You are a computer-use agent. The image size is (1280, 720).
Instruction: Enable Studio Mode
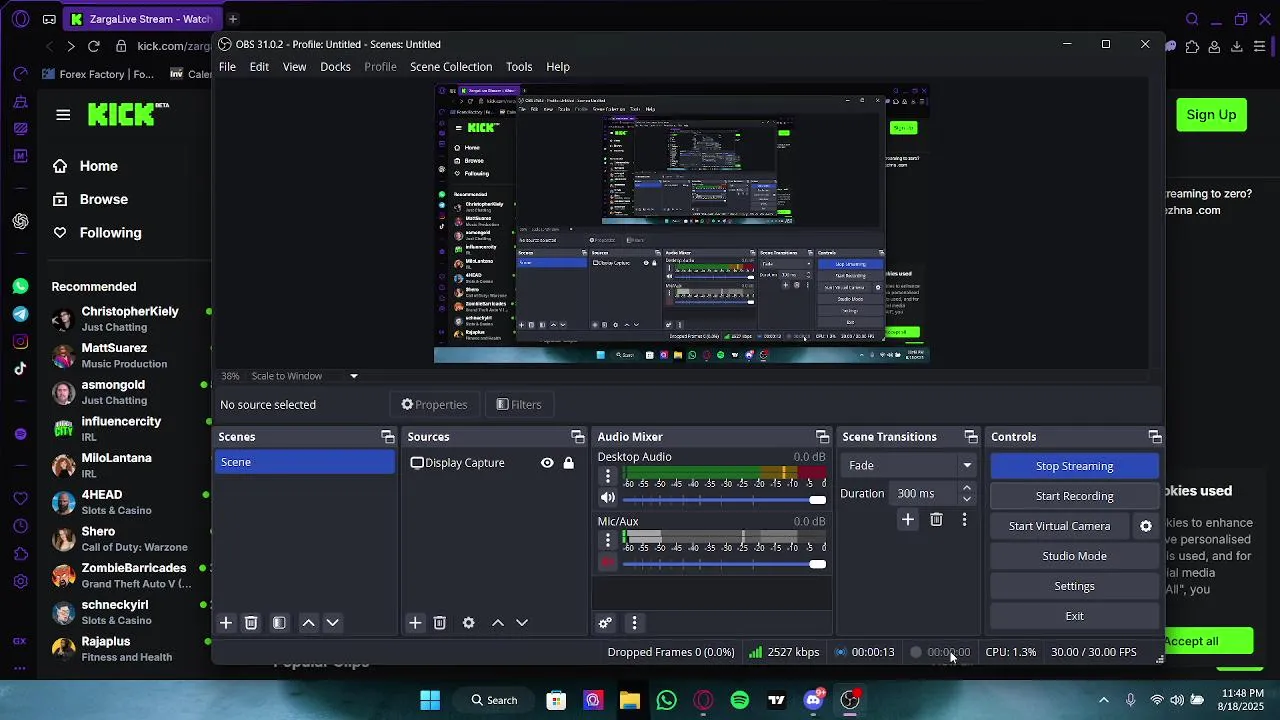click(x=1074, y=556)
